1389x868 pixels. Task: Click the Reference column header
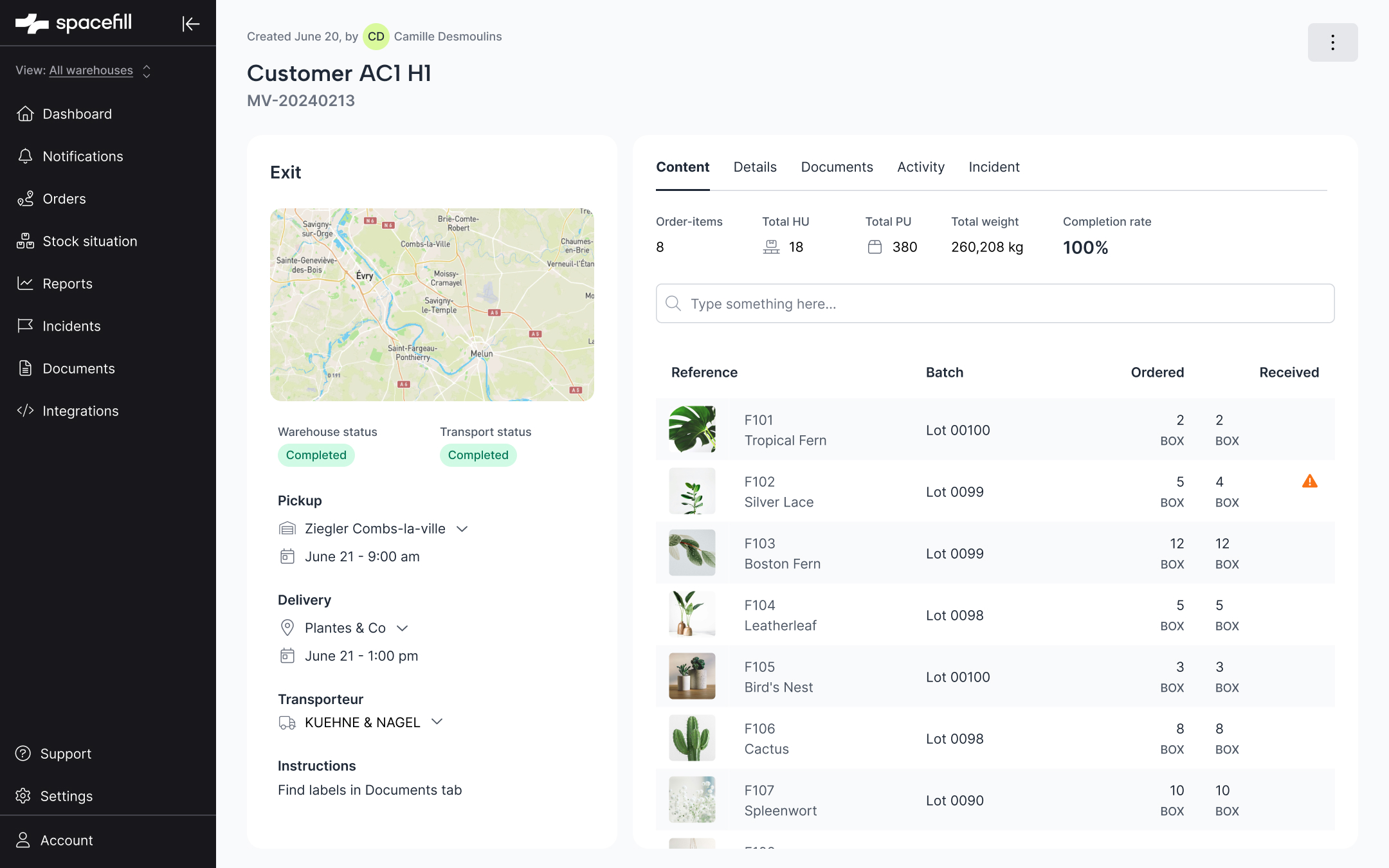click(x=704, y=372)
